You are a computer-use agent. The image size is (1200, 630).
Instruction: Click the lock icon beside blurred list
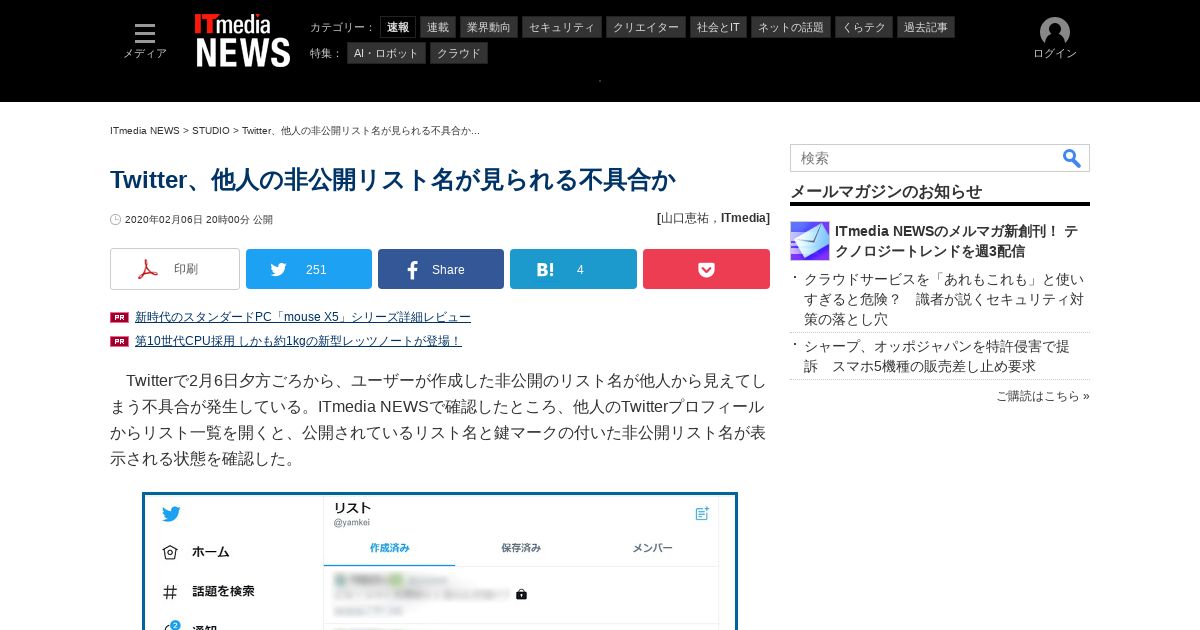point(521,594)
